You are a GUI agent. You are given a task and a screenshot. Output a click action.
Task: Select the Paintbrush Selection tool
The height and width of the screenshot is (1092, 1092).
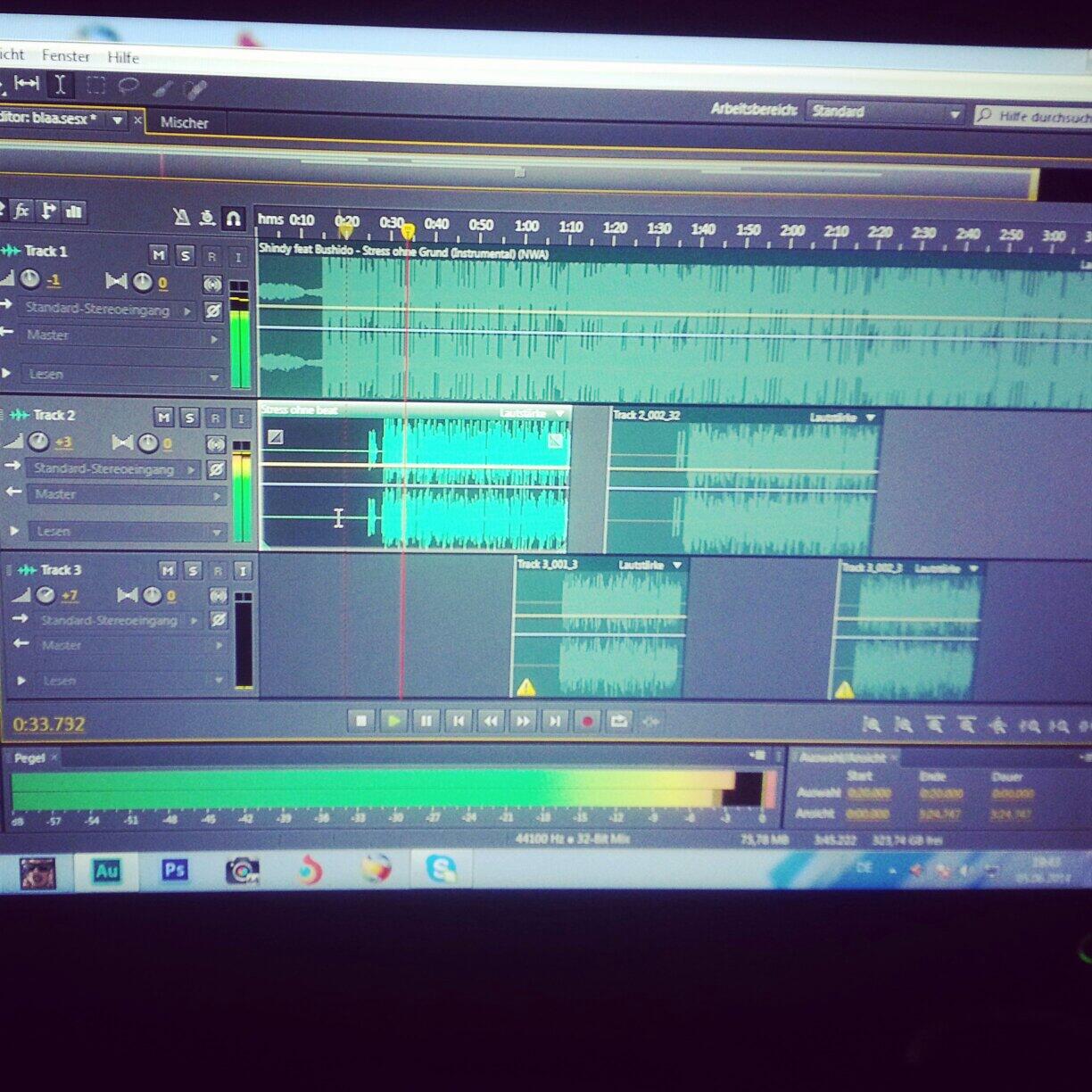point(162,87)
